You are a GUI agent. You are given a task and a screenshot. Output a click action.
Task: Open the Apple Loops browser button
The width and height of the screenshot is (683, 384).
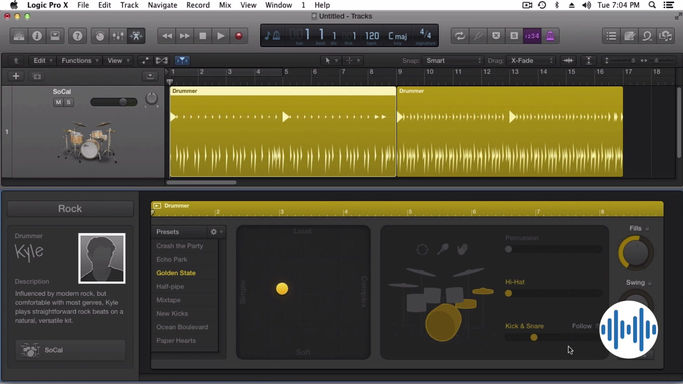click(647, 36)
